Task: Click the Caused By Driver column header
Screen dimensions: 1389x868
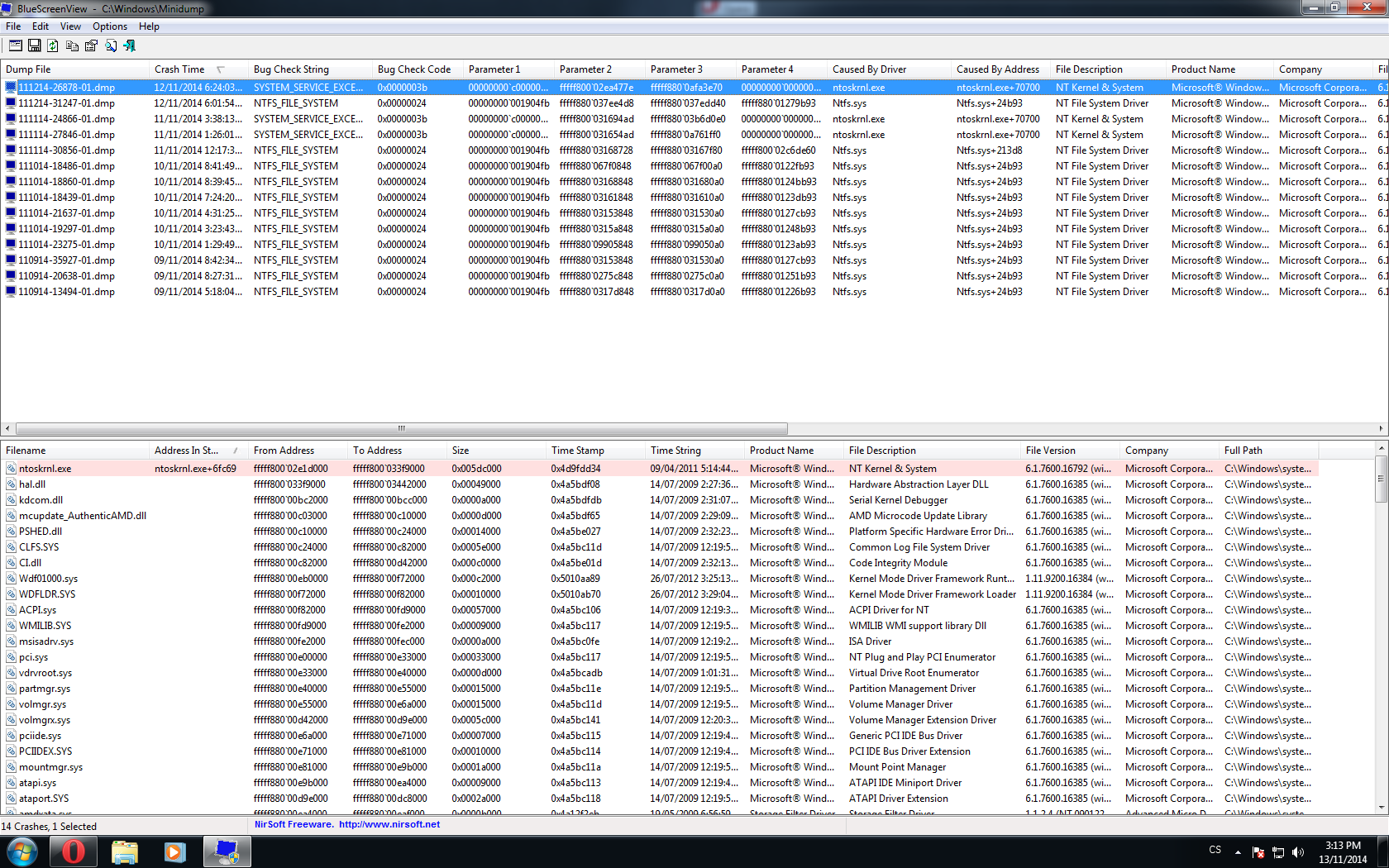Action: 889,69
